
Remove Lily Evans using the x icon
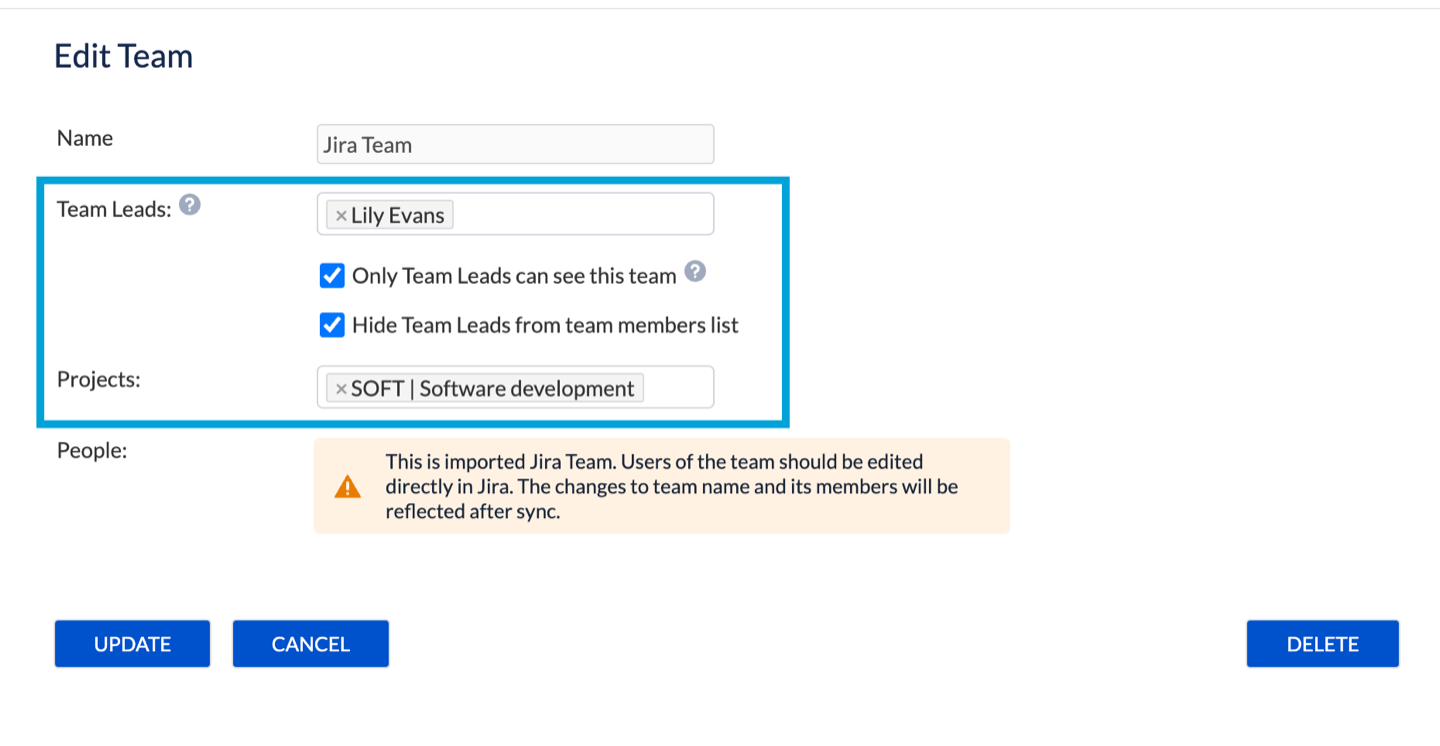coord(341,216)
